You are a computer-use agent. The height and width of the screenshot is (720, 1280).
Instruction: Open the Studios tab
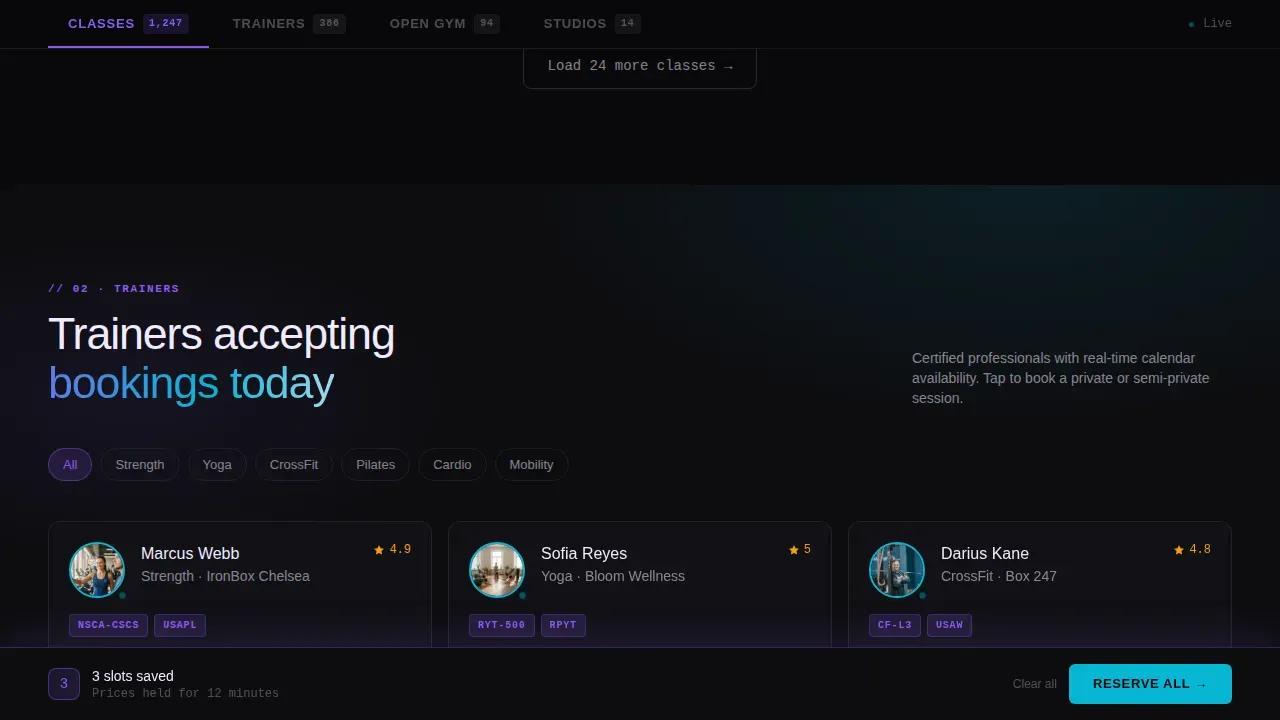pos(592,23)
